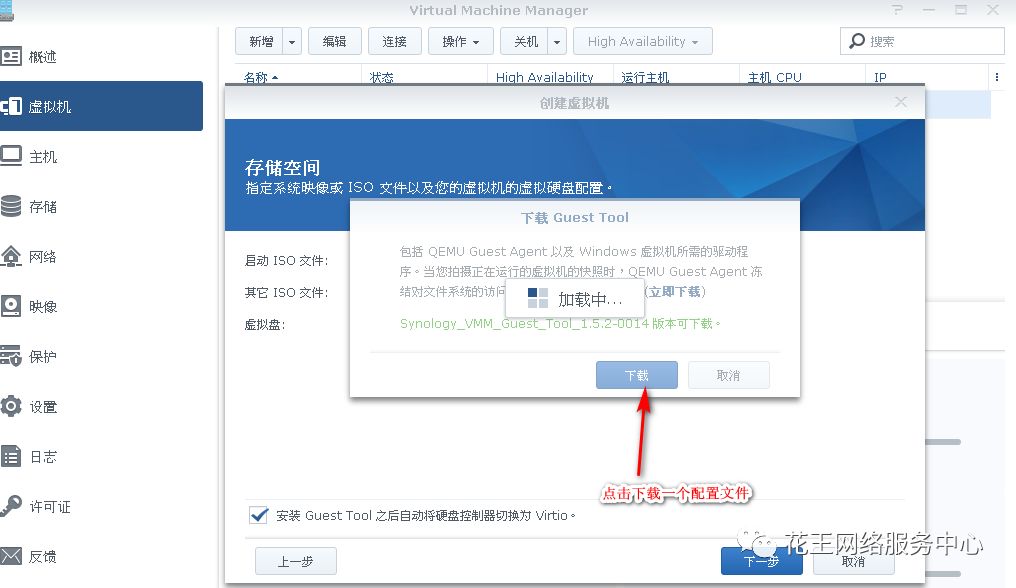
Task: Click the High Availability column header
Action: pos(544,77)
